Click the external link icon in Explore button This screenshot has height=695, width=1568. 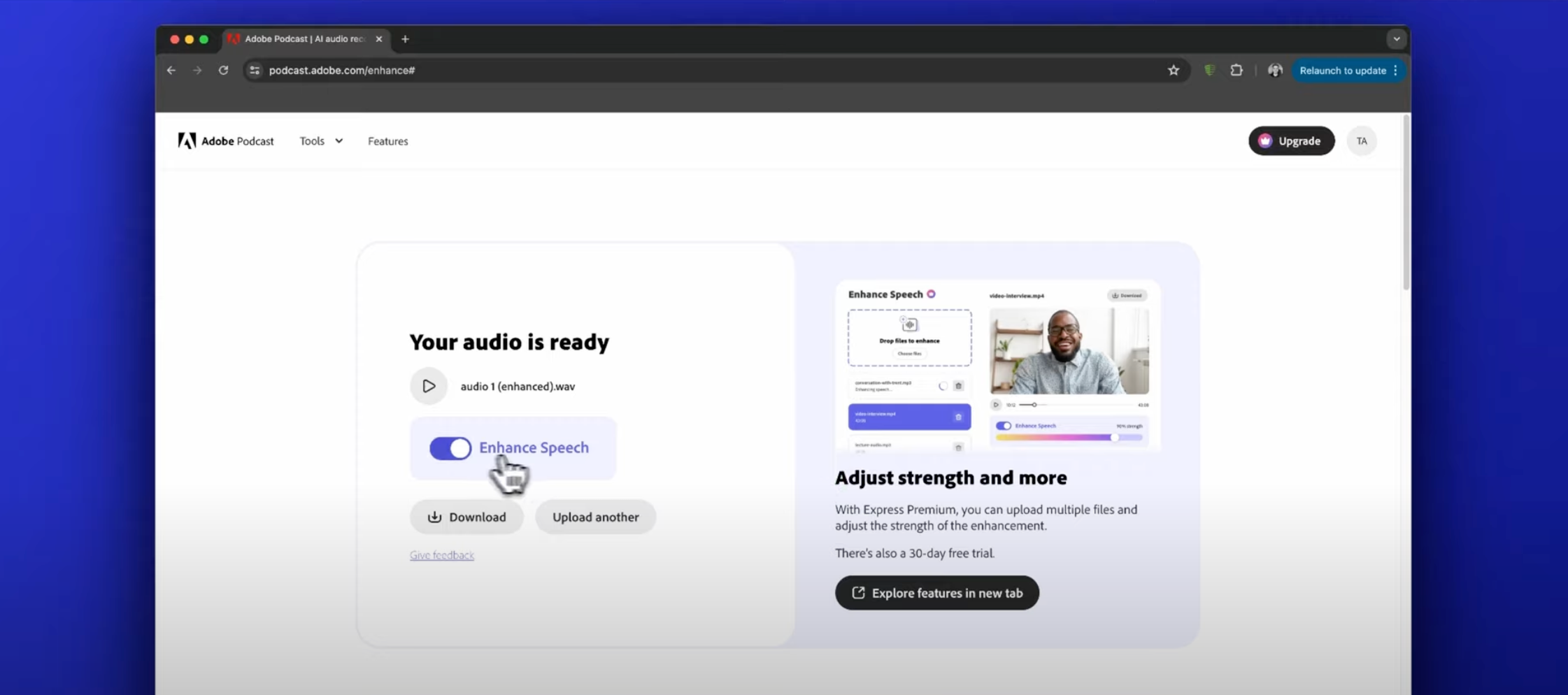tap(858, 593)
